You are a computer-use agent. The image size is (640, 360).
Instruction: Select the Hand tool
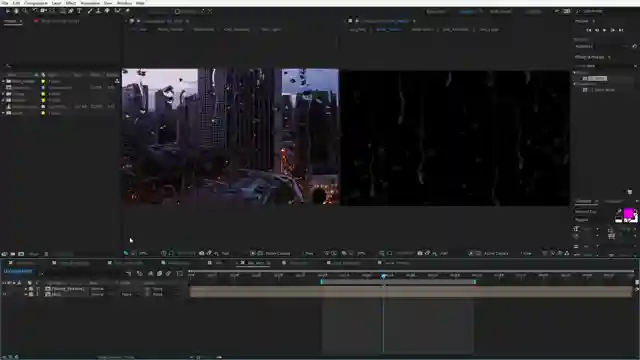click(16, 11)
